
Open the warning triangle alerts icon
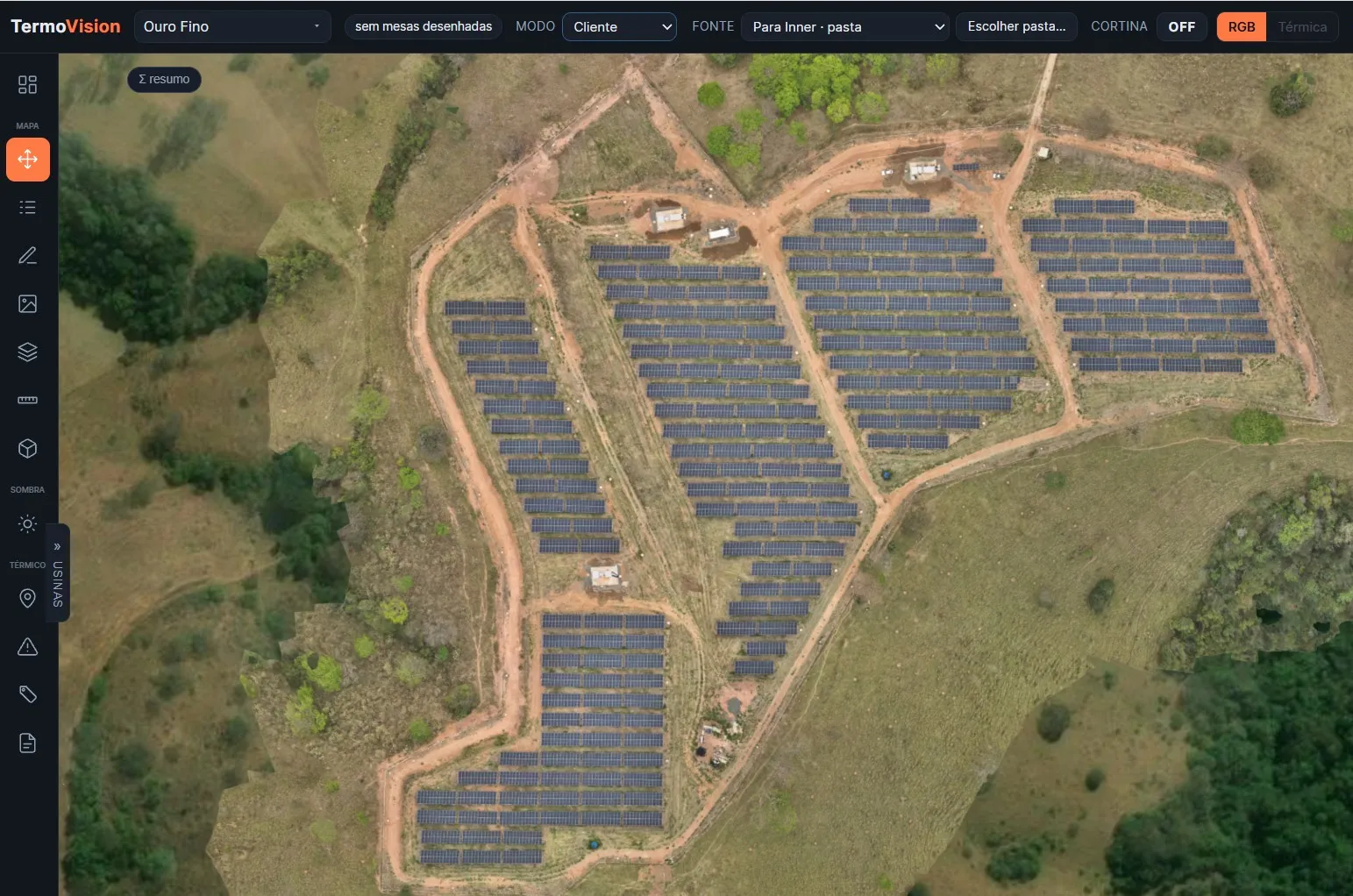coord(27,647)
